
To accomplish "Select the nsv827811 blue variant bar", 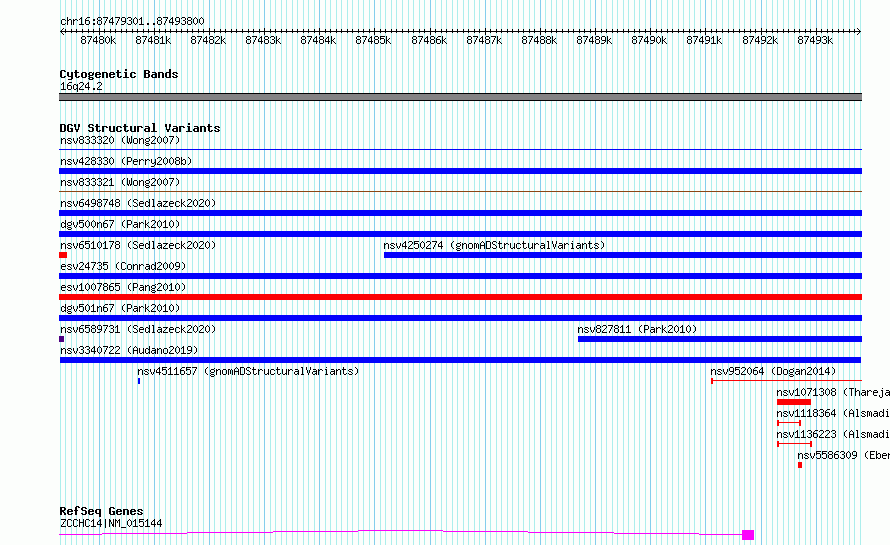I will 720,339.
